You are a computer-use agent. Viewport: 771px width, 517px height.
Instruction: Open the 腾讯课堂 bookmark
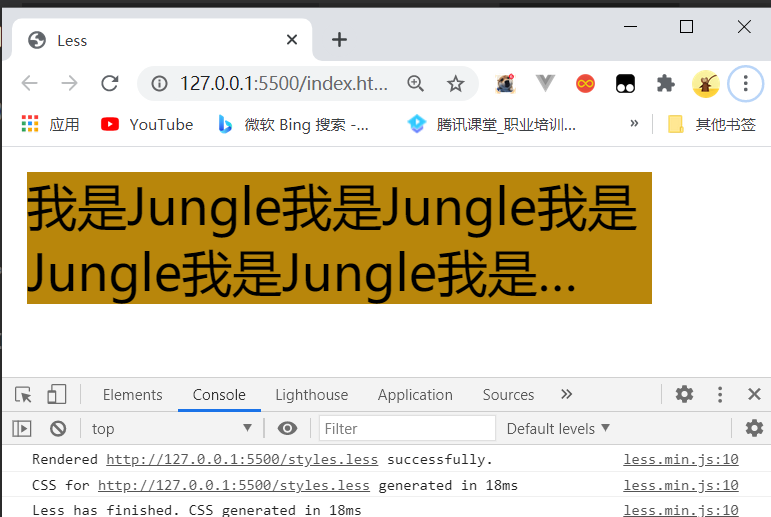[x=491, y=124]
